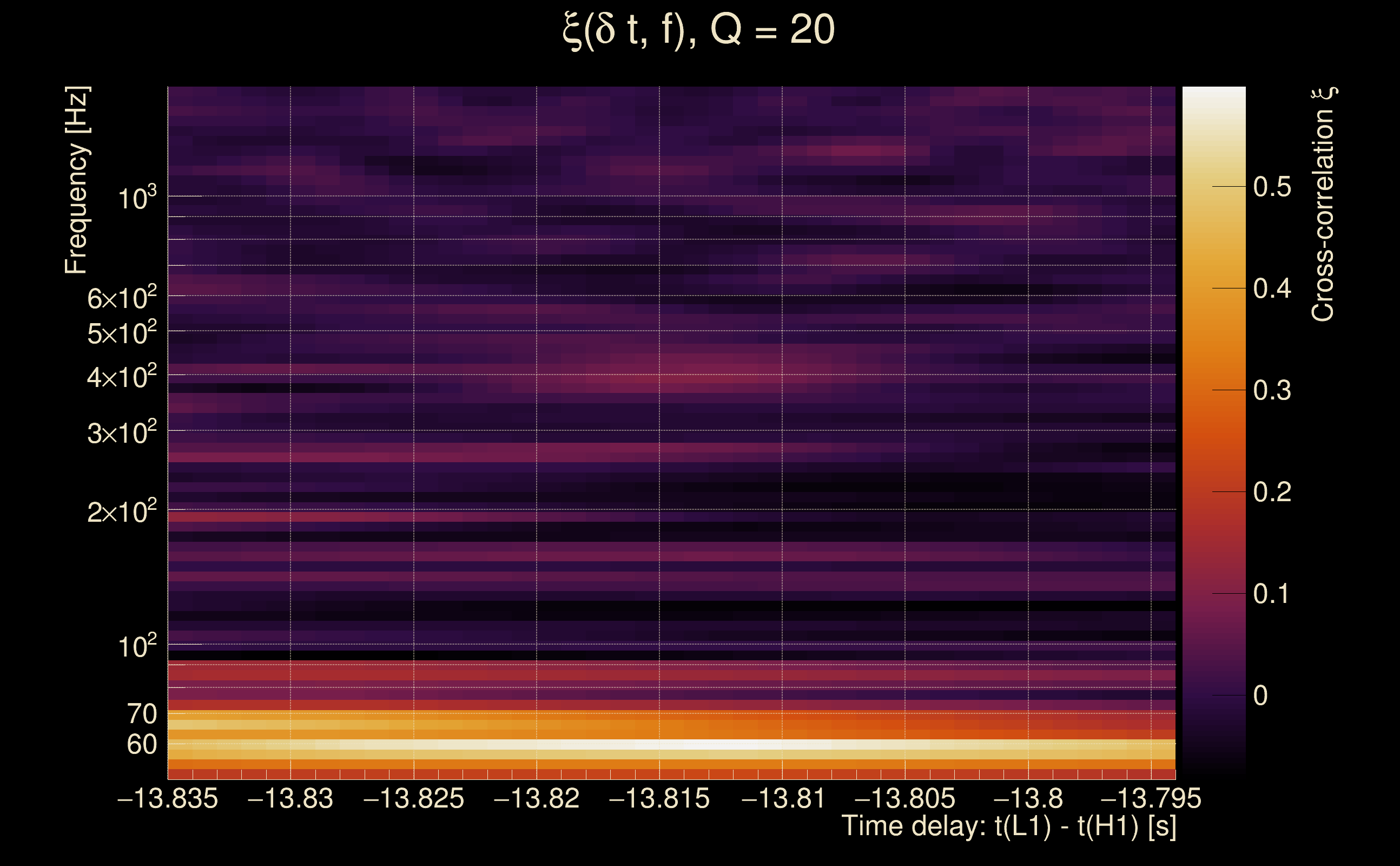Click the plot title ξ(δ t, f), Q = 20
Image resolution: width=1400 pixels, height=866 pixels.
pos(699,30)
